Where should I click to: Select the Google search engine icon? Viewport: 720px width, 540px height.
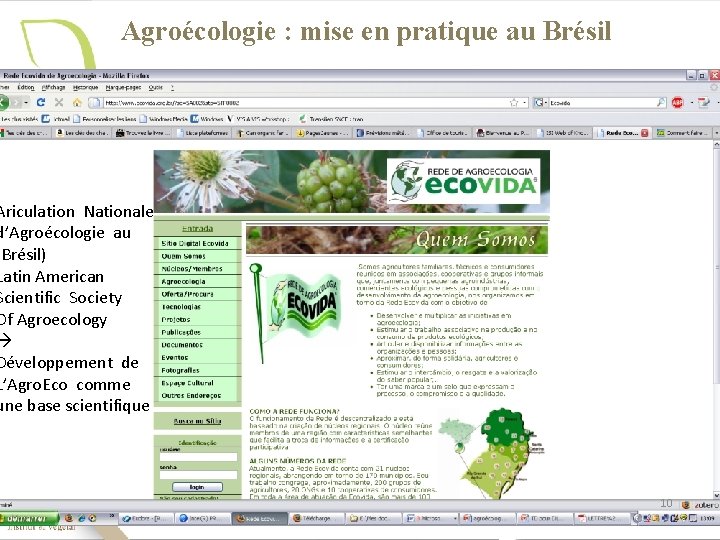[539, 103]
